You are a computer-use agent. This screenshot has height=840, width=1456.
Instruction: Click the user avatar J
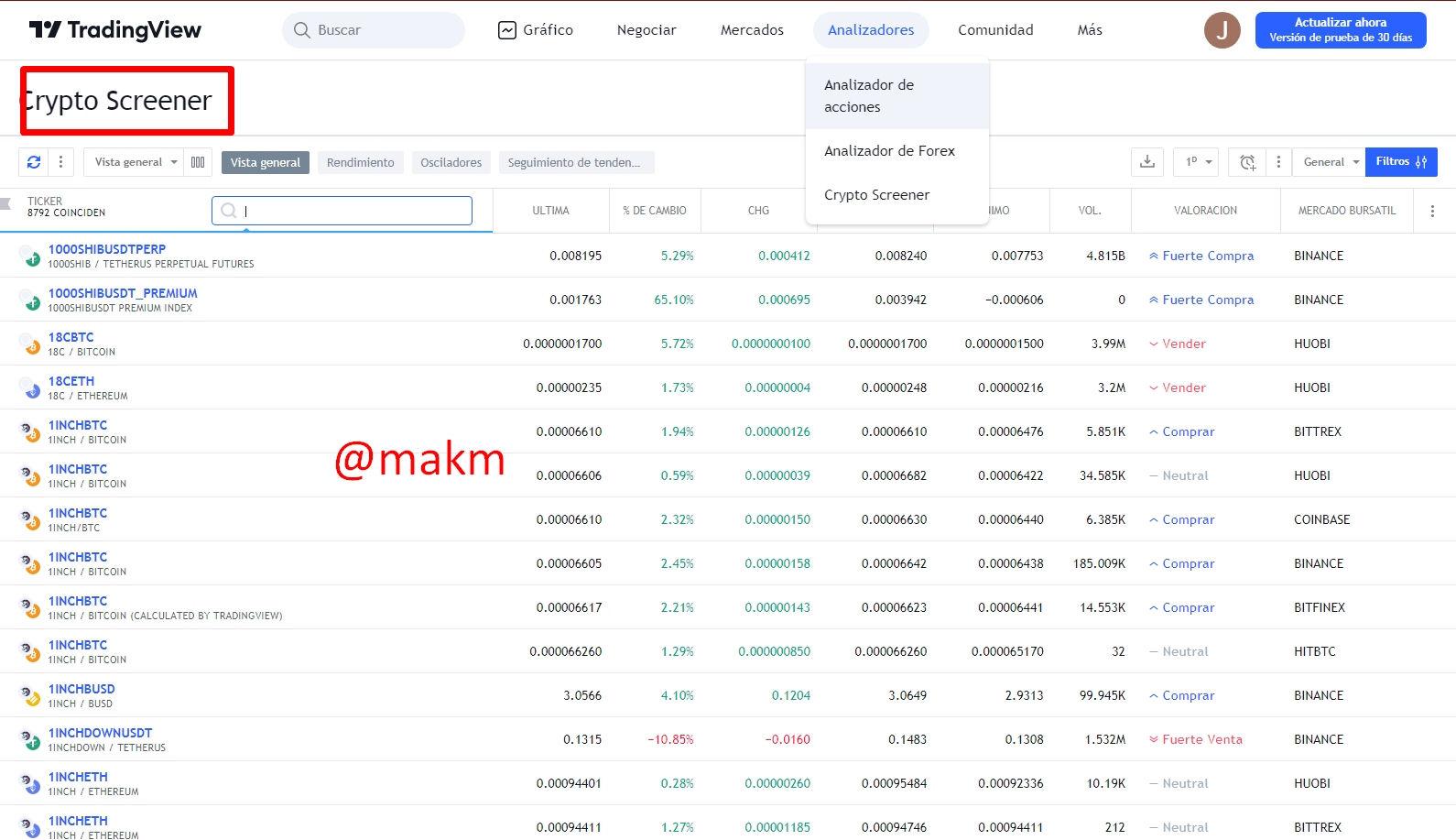pos(1222,30)
